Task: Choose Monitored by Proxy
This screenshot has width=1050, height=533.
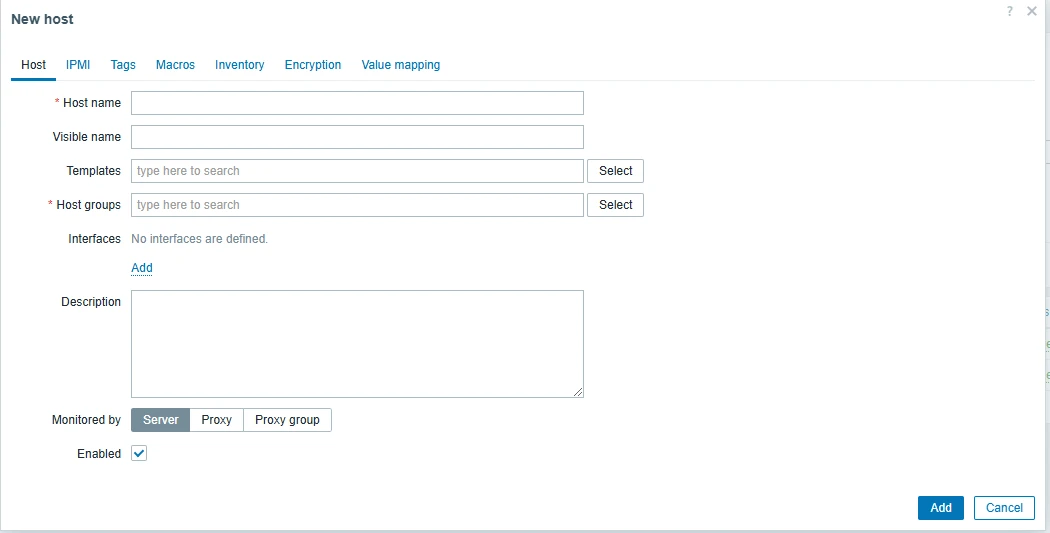Action: [216, 420]
